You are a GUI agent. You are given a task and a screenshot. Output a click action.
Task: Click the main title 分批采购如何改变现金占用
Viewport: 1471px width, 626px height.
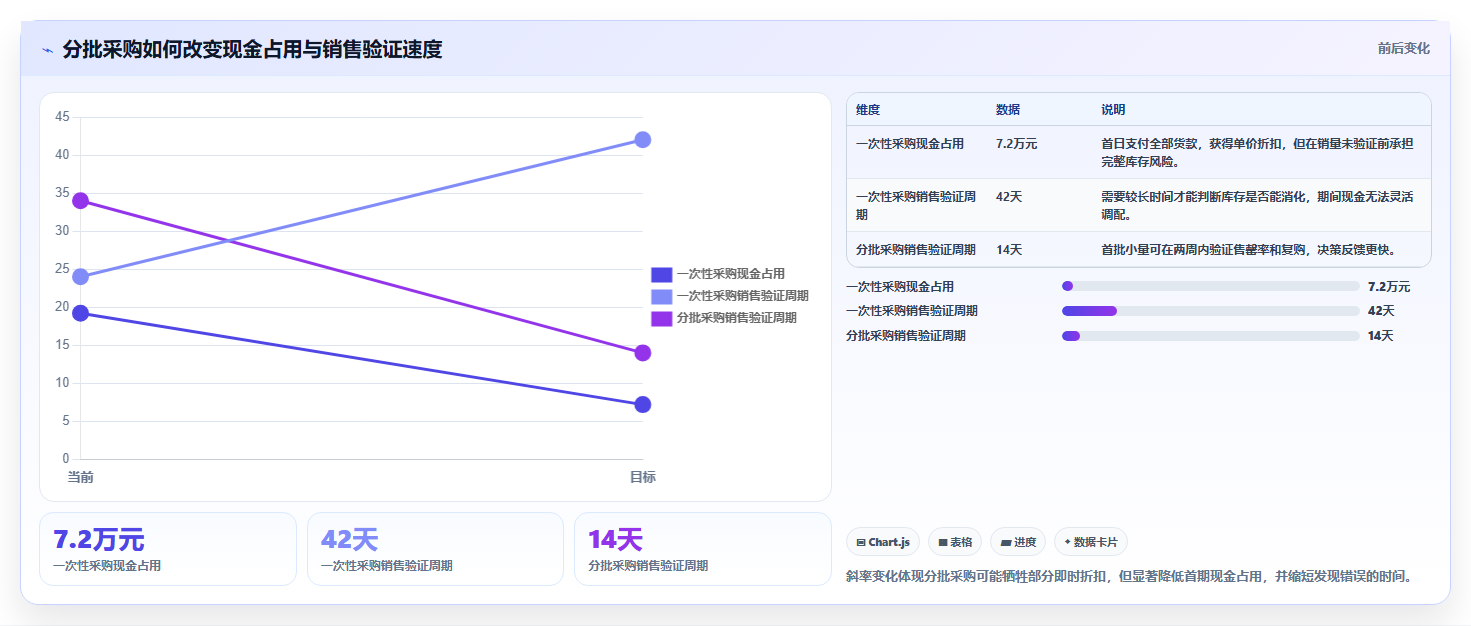[x=252, y=49]
